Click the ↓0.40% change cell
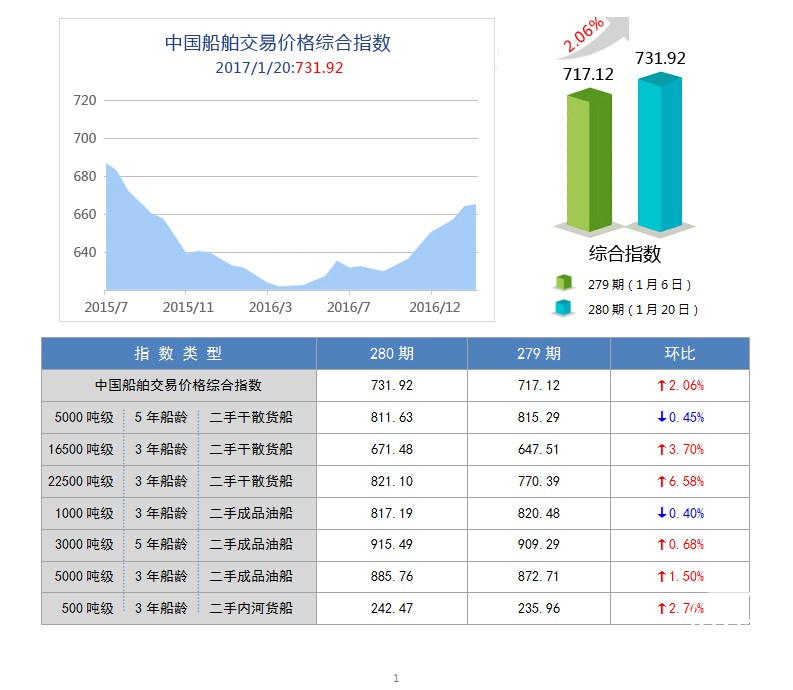 point(680,513)
